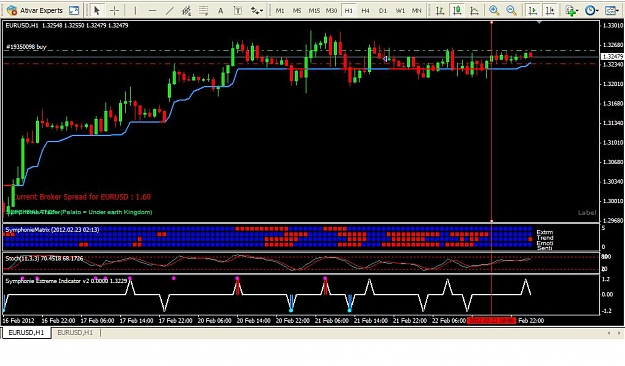Switch to M15 timeframe
This screenshot has height=366, width=625.
pos(314,11)
